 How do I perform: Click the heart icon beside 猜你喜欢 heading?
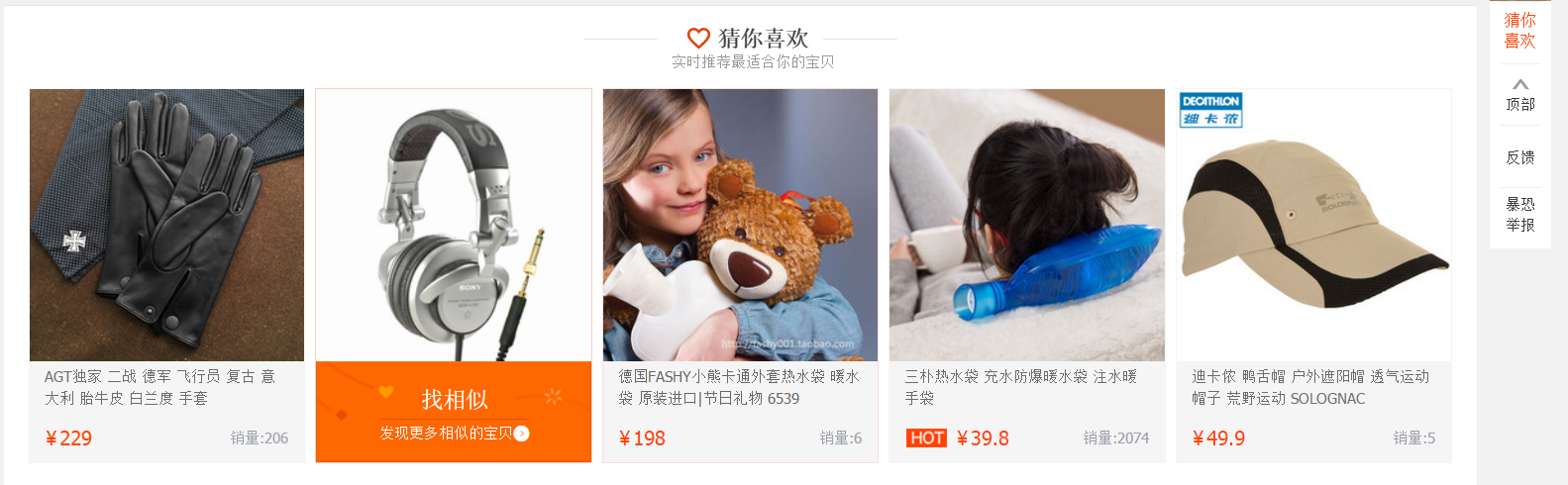[x=698, y=38]
